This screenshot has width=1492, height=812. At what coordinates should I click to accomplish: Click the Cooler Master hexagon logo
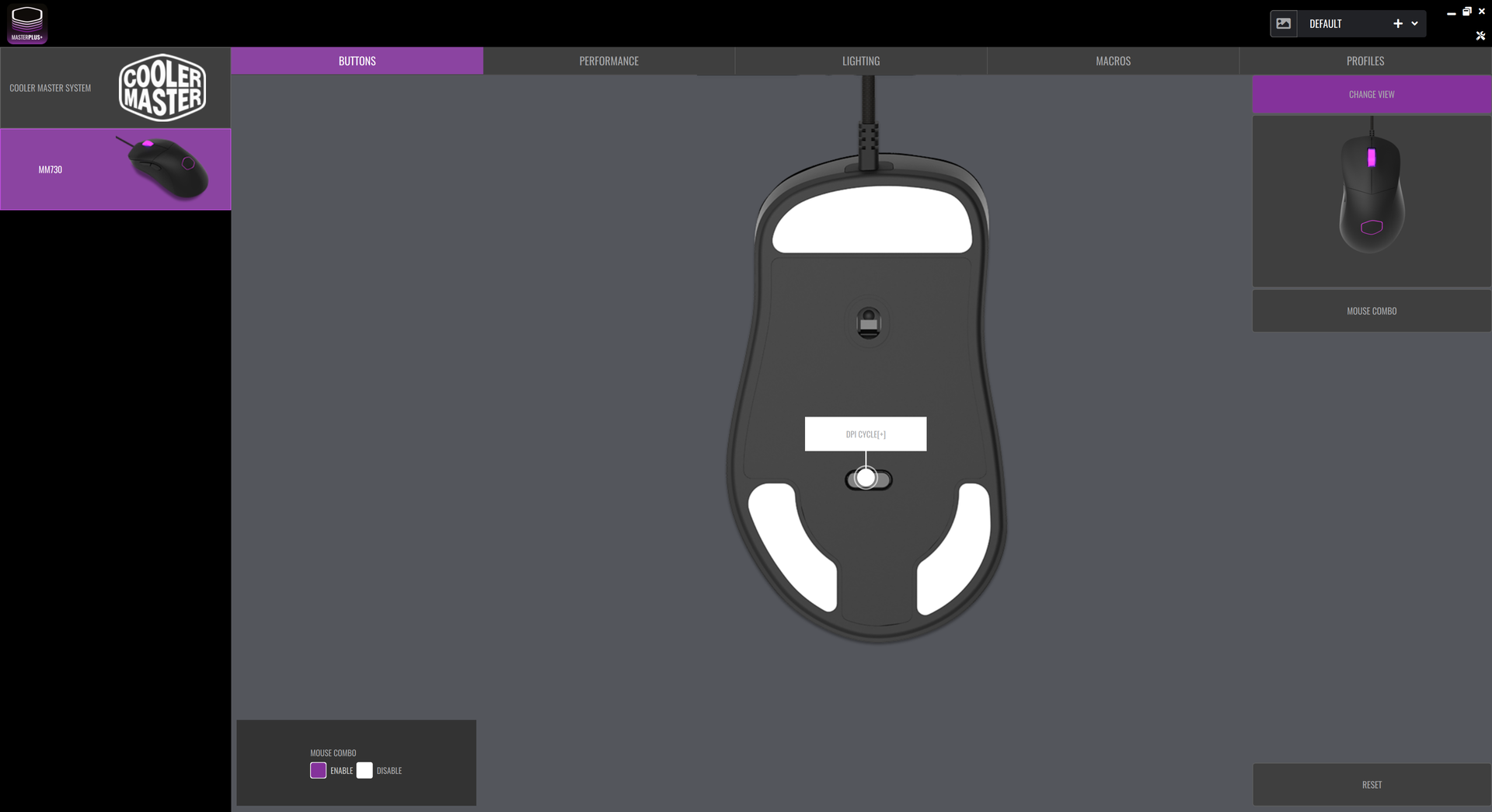[x=162, y=88]
